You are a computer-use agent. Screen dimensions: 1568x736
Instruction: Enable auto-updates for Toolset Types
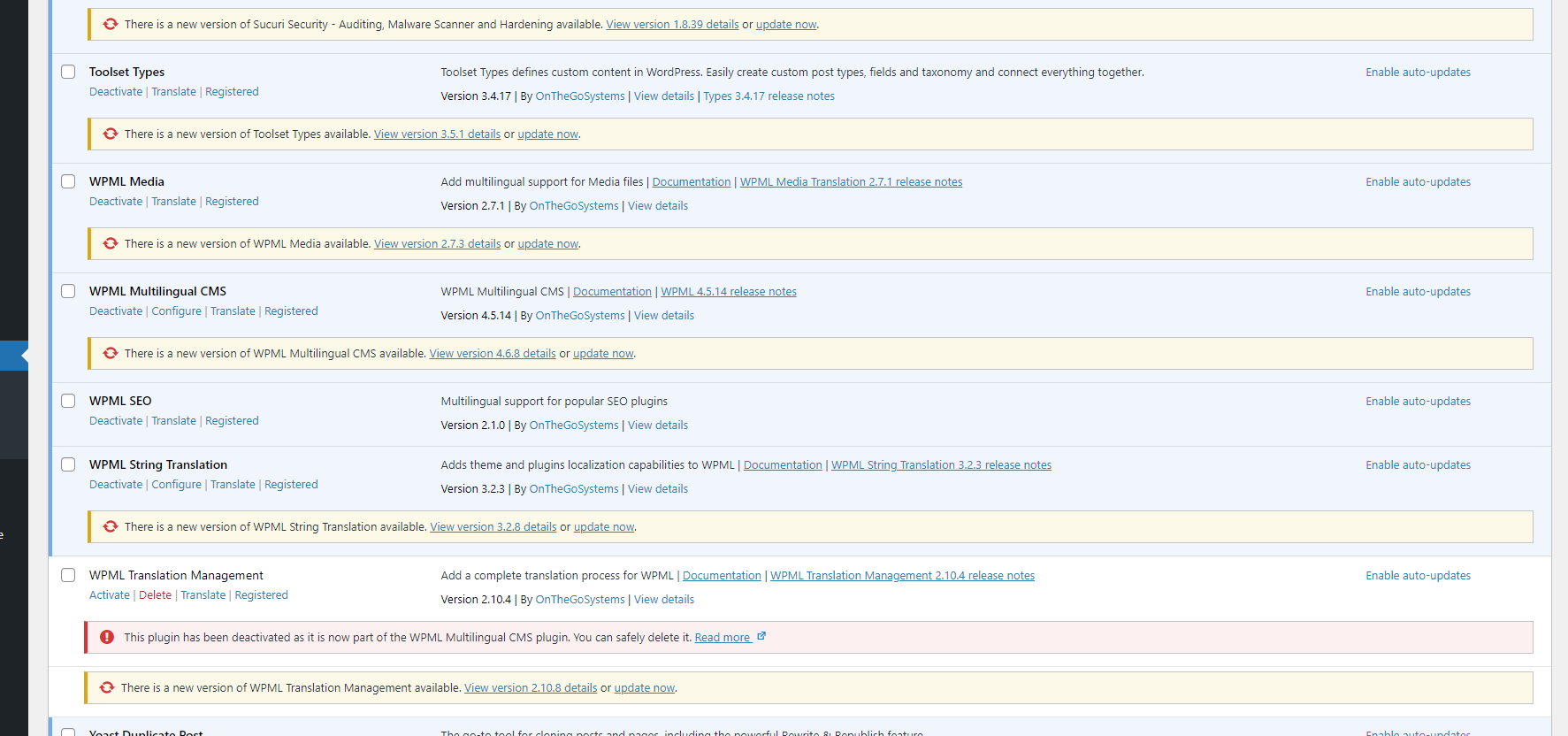pos(1418,73)
